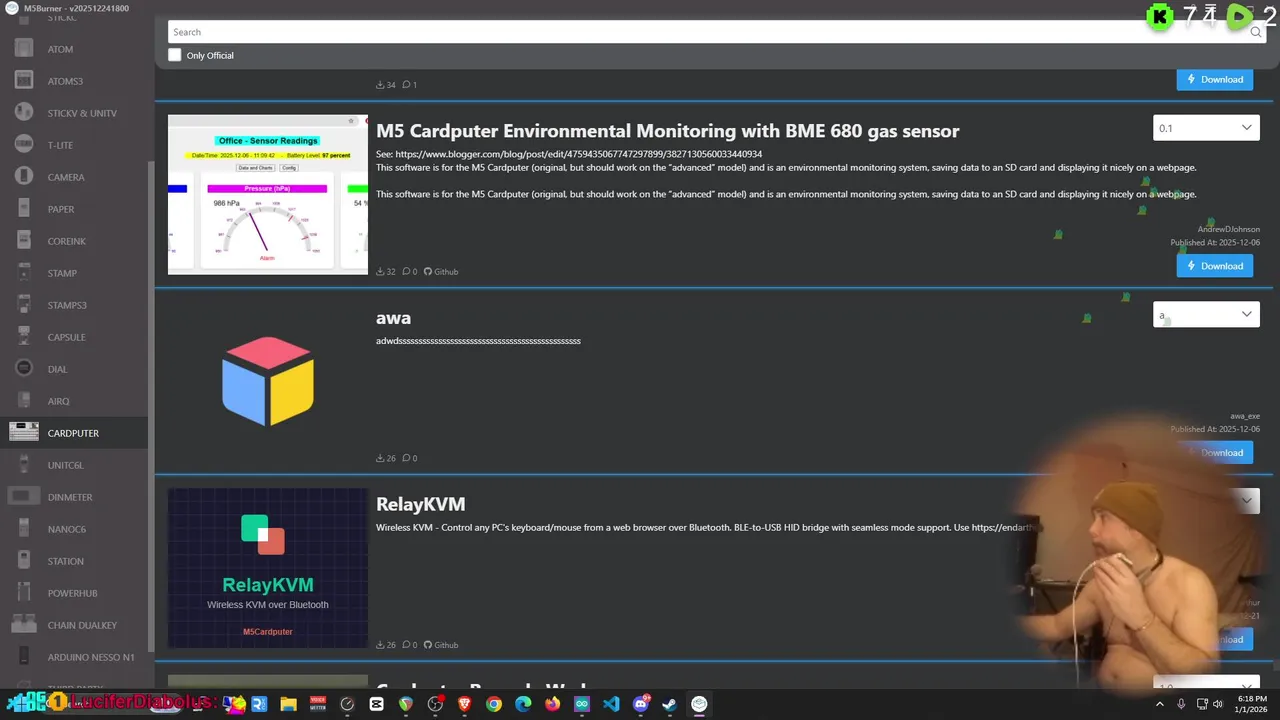1280x720 pixels.
Task: Click download count icon of BME 680 firmware
Action: click(x=380, y=271)
